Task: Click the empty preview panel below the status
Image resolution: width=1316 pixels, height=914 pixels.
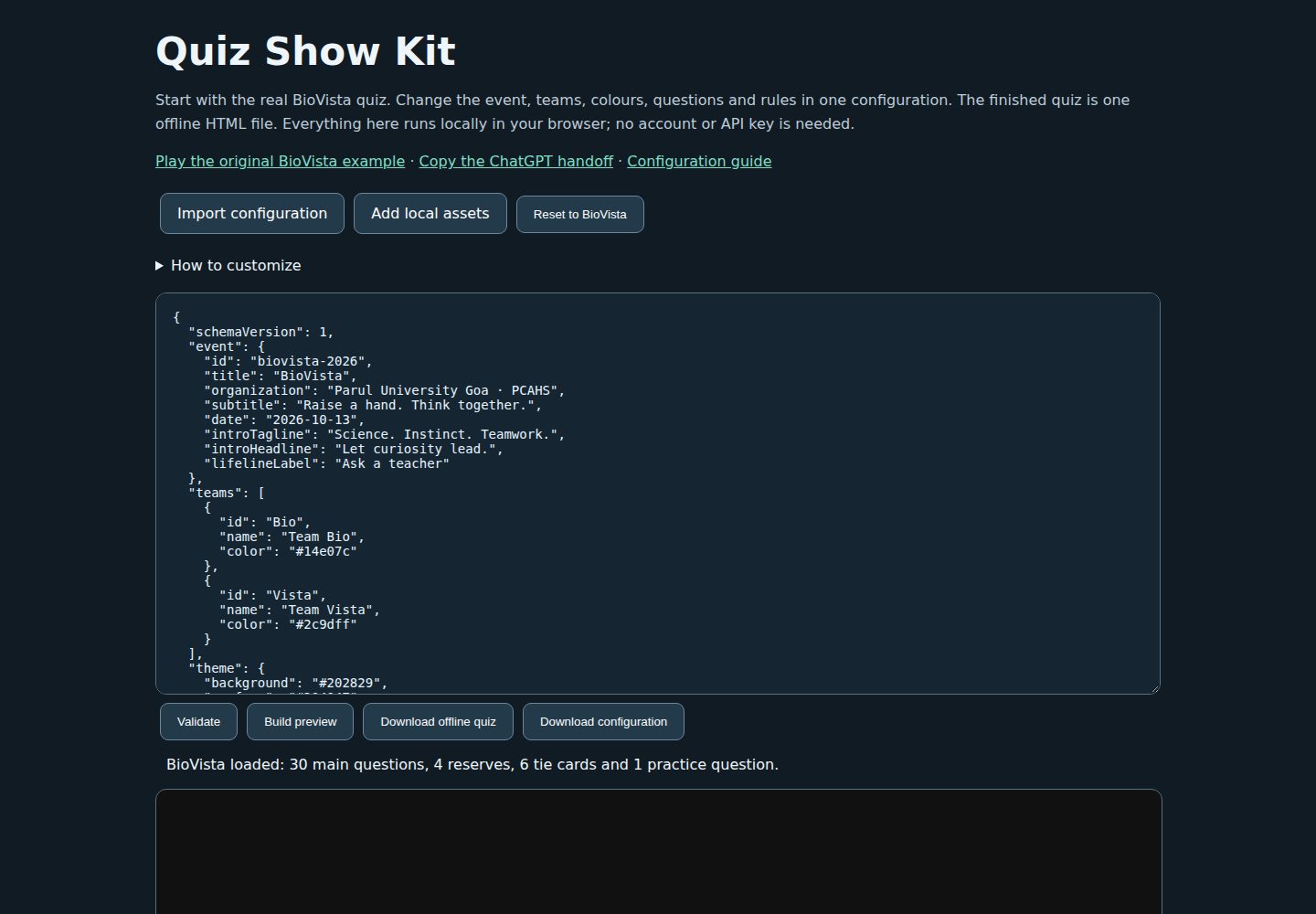Action: click(659, 852)
